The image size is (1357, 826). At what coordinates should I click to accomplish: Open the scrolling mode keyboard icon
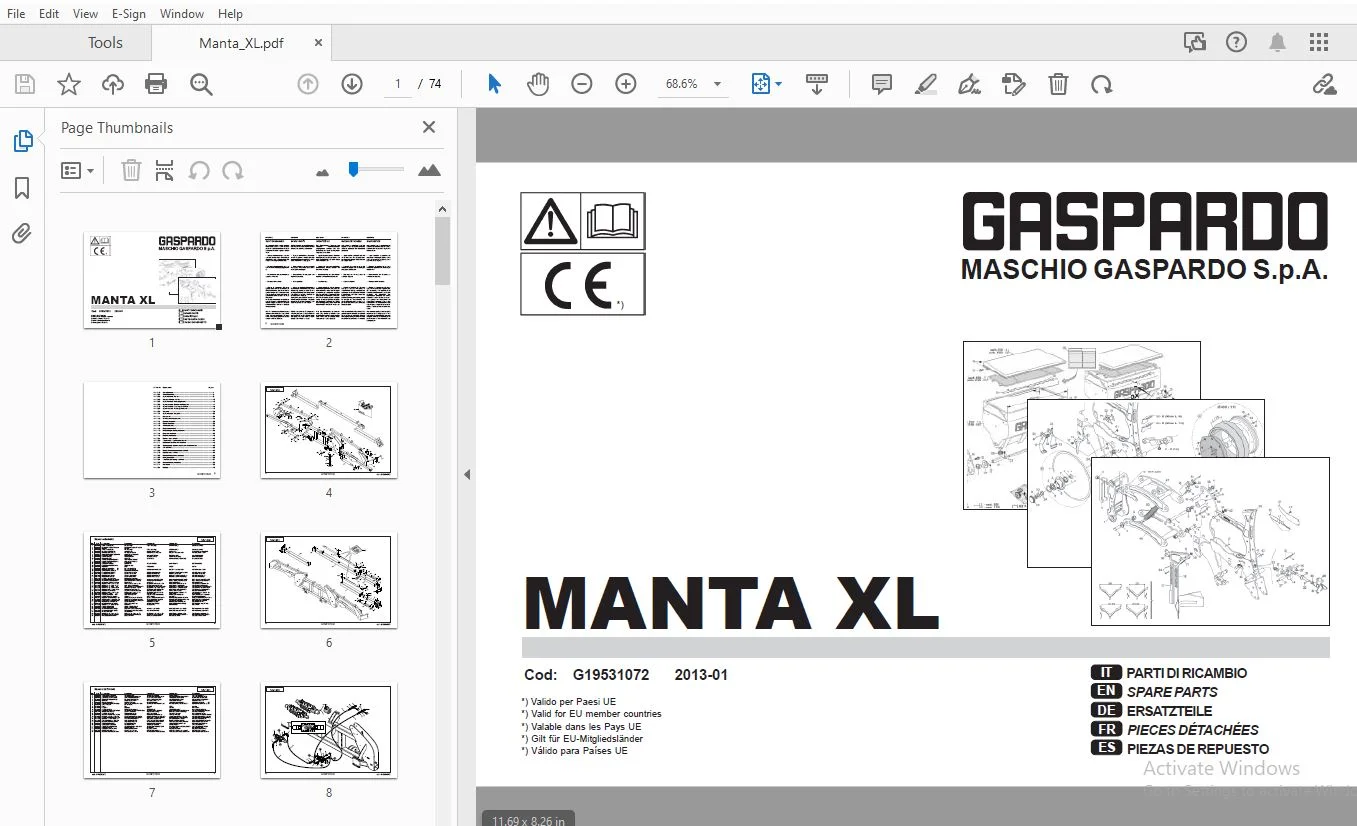pyautogui.click(x=817, y=85)
